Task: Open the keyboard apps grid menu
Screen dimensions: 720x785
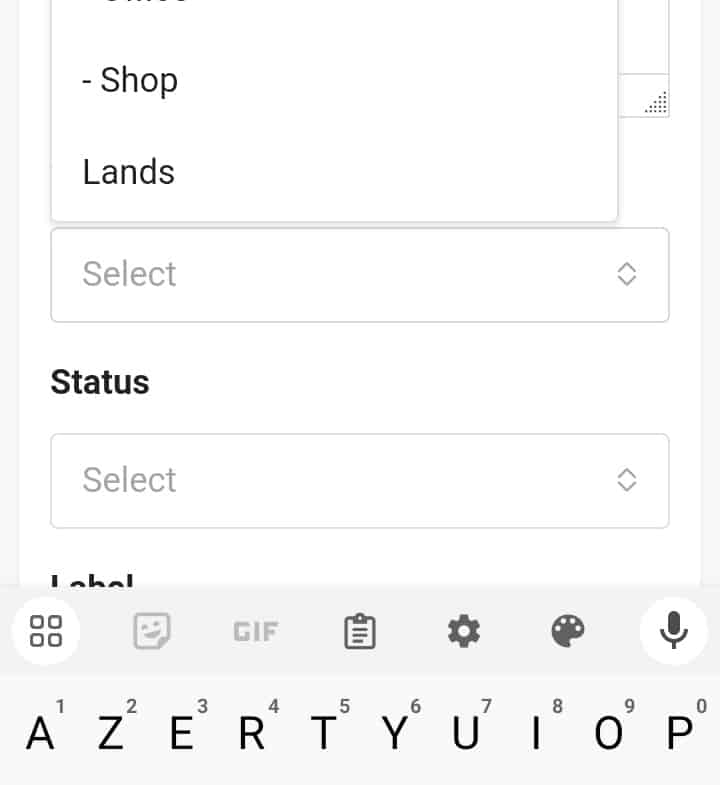Action: (x=46, y=631)
